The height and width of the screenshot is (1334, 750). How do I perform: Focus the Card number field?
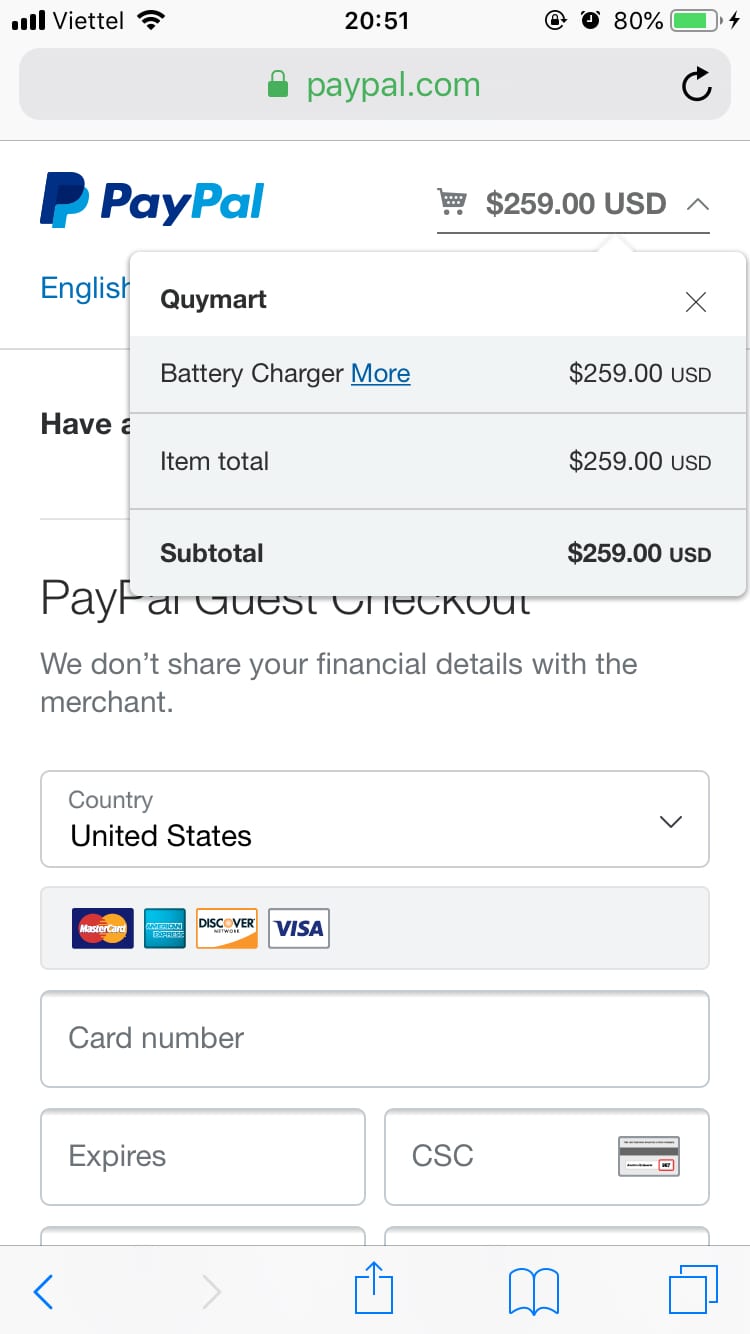click(375, 1038)
